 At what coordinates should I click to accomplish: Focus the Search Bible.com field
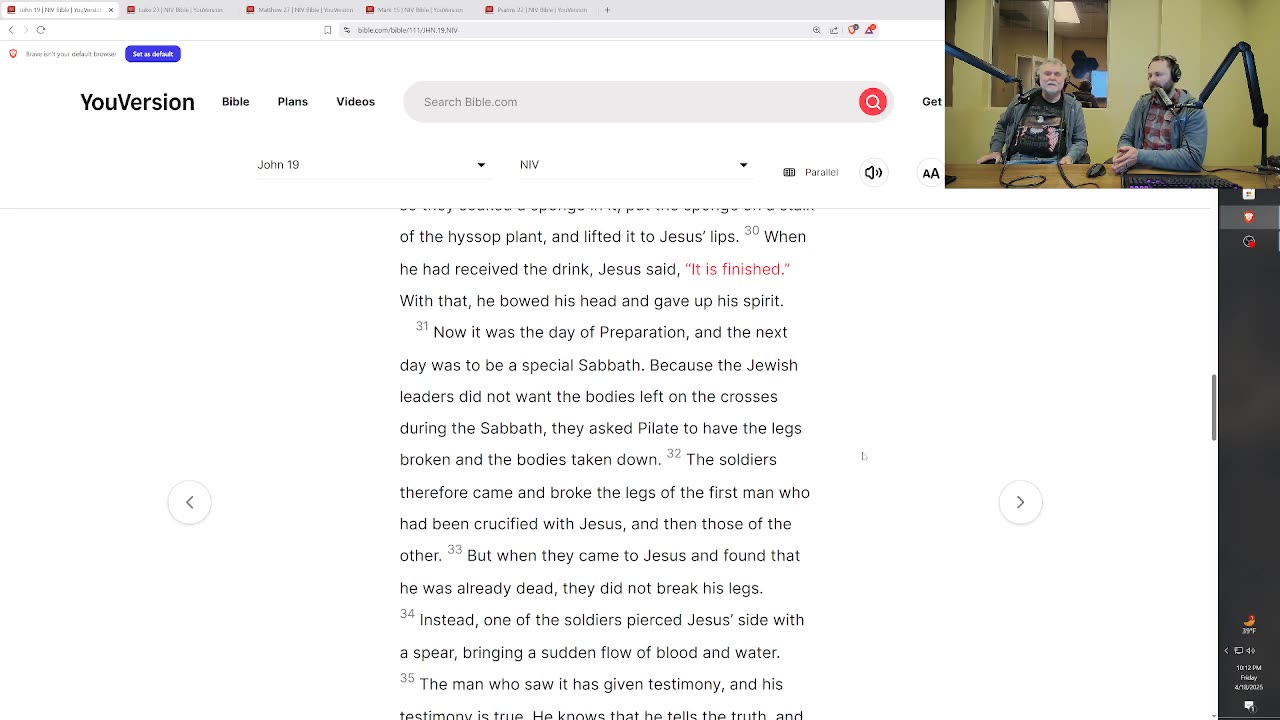(632, 102)
